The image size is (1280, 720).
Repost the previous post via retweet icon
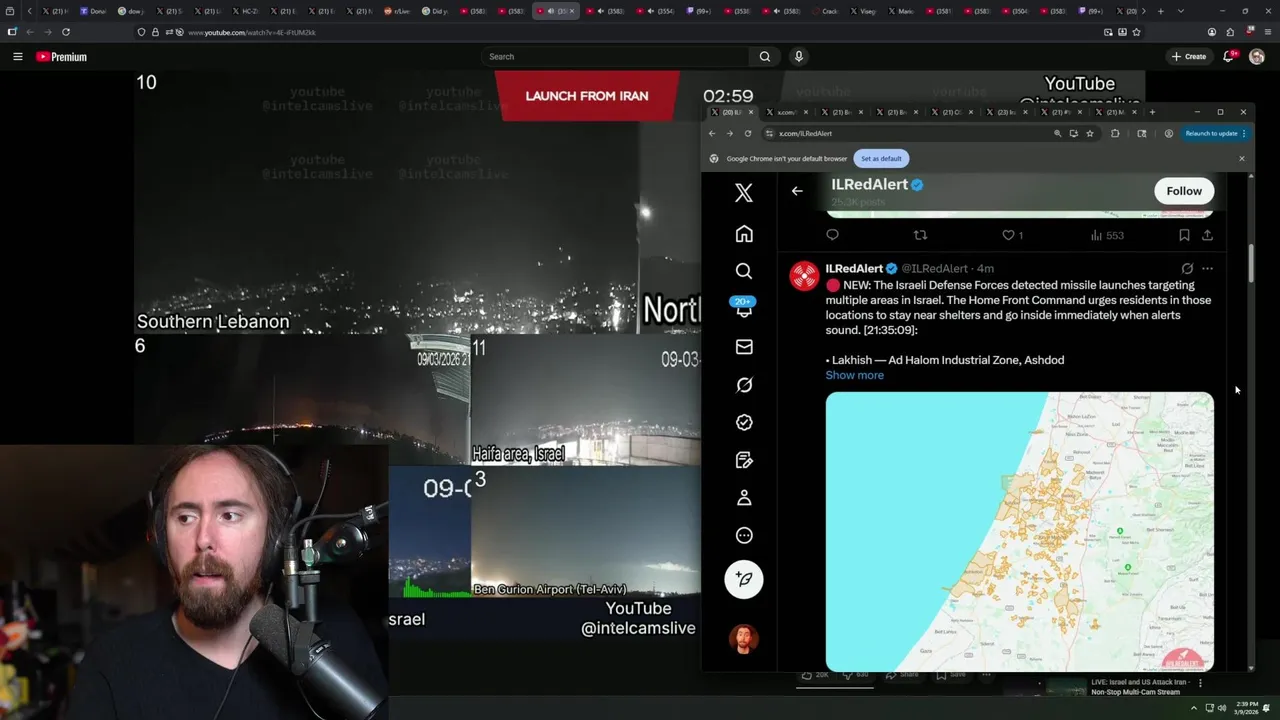point(920,235)
